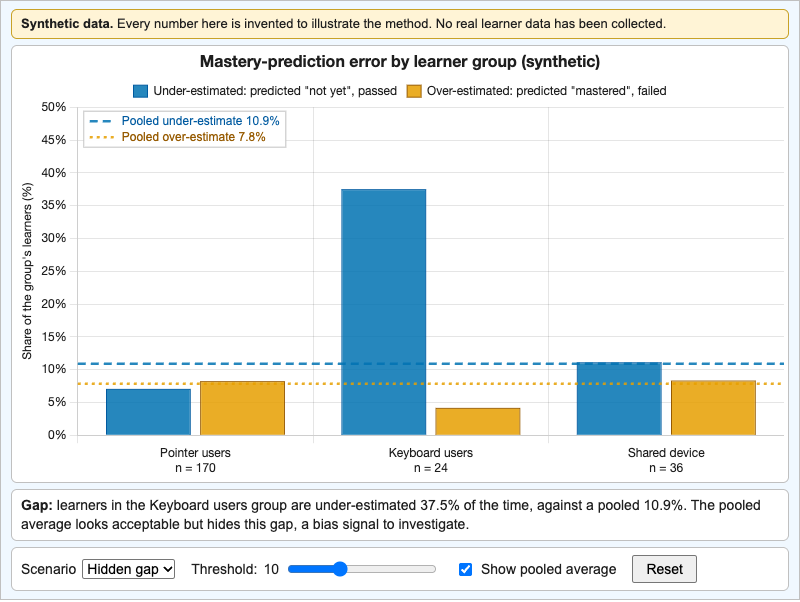Click the 'Over-estimated: predicted "mastered", failed' legend text
The image size is (800, 602).
546,91
